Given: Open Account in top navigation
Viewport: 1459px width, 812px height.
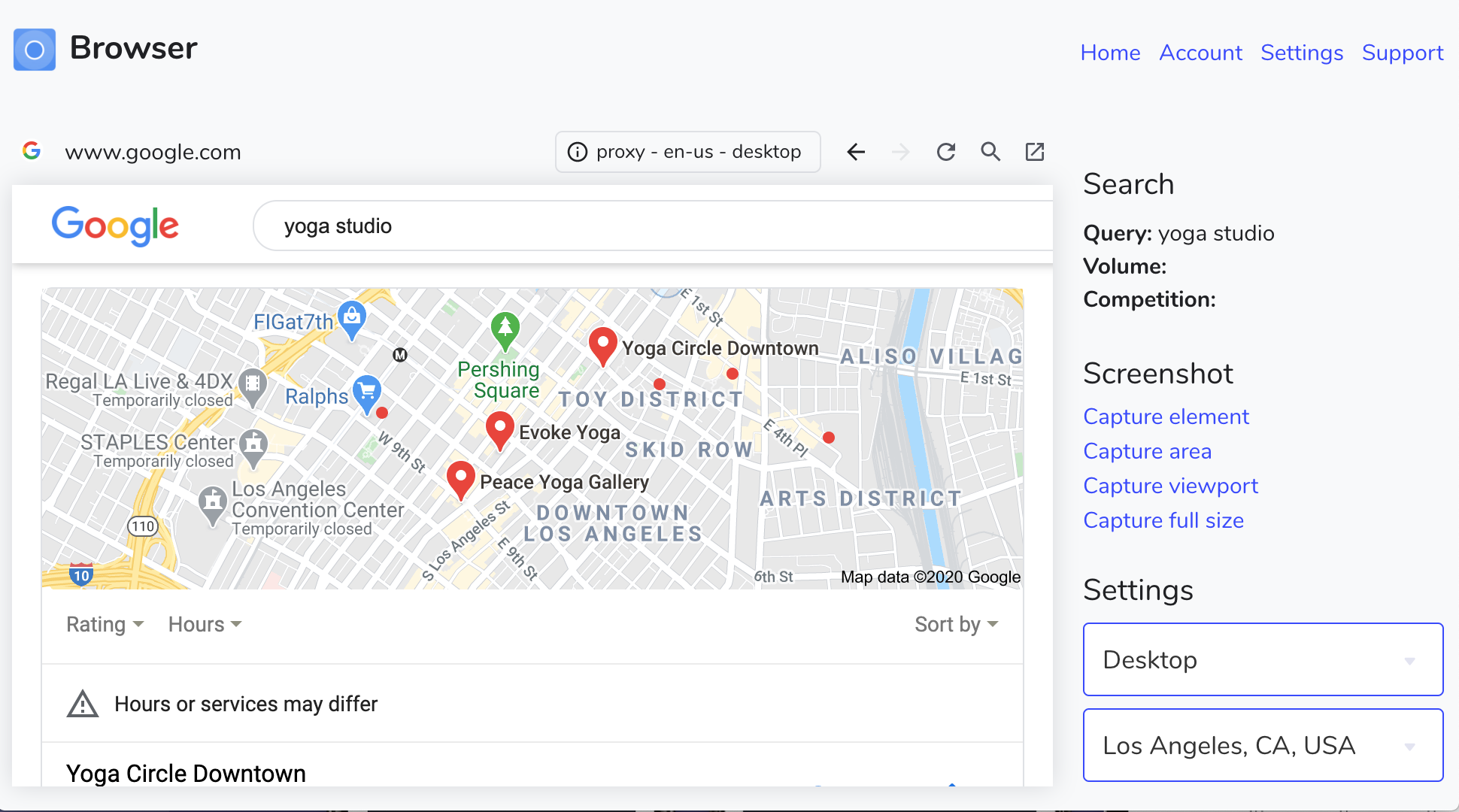Looking at the screenshot, I should (1200, 53).
